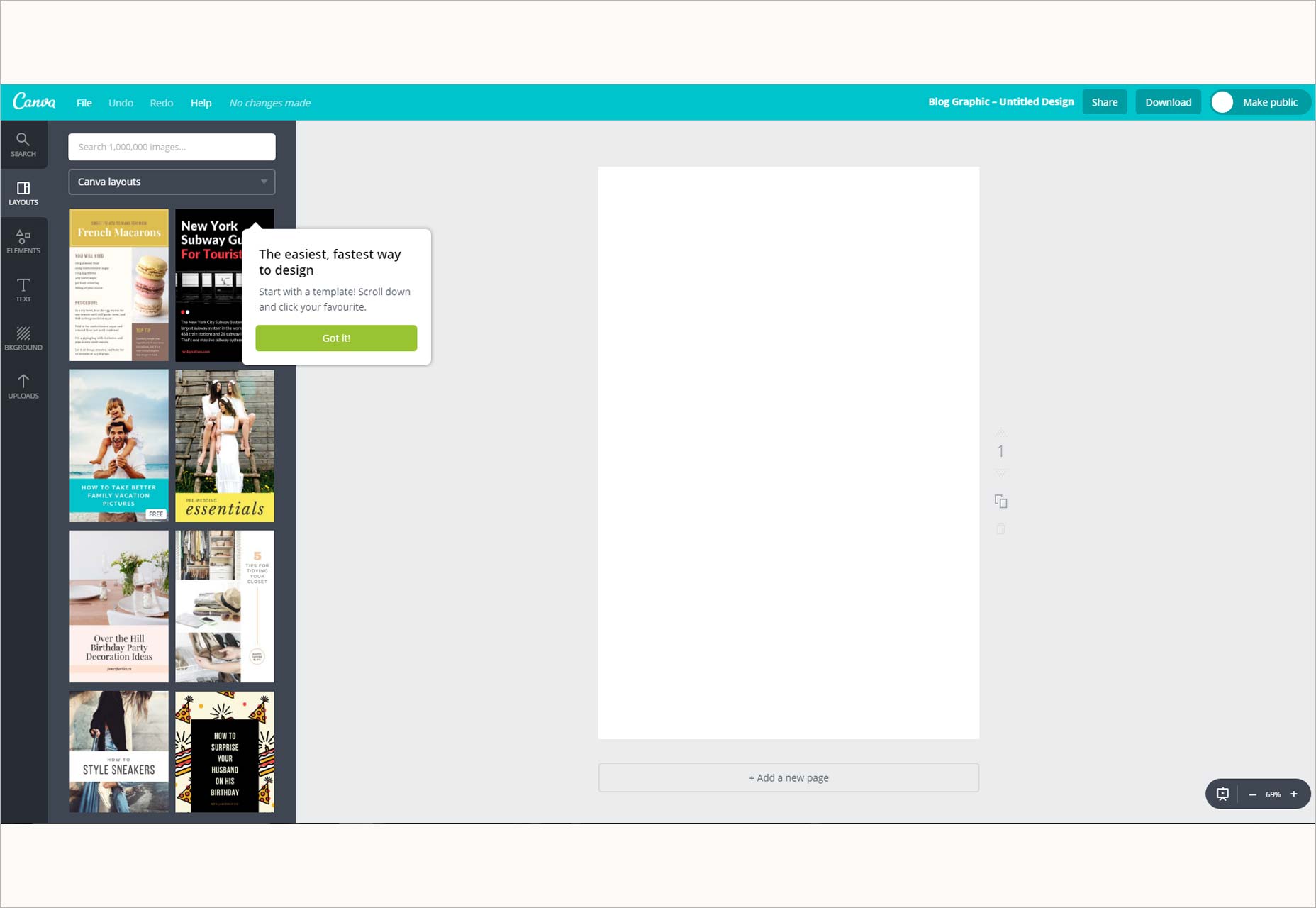This screenshot has height=908, width=1316.
Task: Click the presentation mode icon
Action: (1222, 794)
